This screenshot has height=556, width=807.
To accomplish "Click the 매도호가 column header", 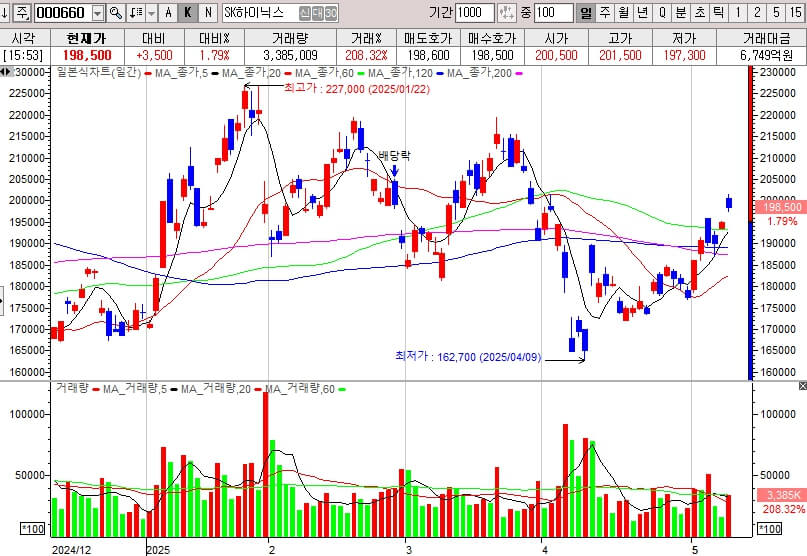I will [x=428, y=38].
